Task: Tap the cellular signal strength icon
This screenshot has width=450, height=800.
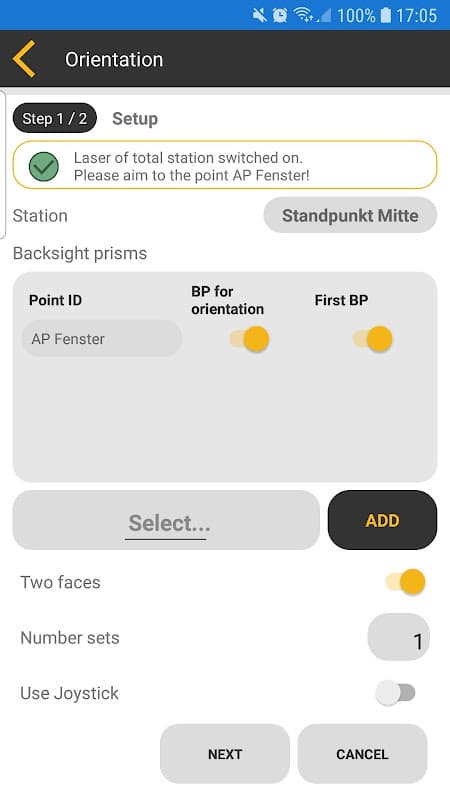Action: coord(323,16)
